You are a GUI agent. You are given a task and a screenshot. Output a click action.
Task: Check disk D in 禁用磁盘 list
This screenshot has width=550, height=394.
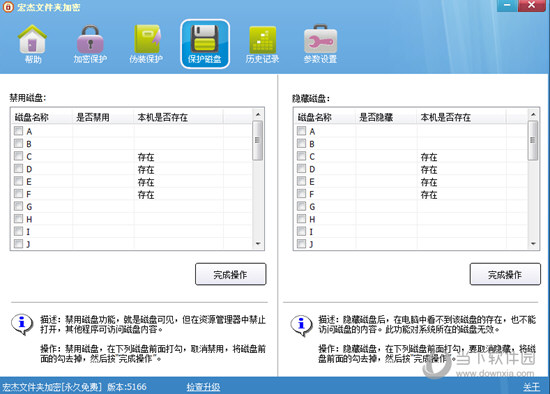(x=18, y=169)
